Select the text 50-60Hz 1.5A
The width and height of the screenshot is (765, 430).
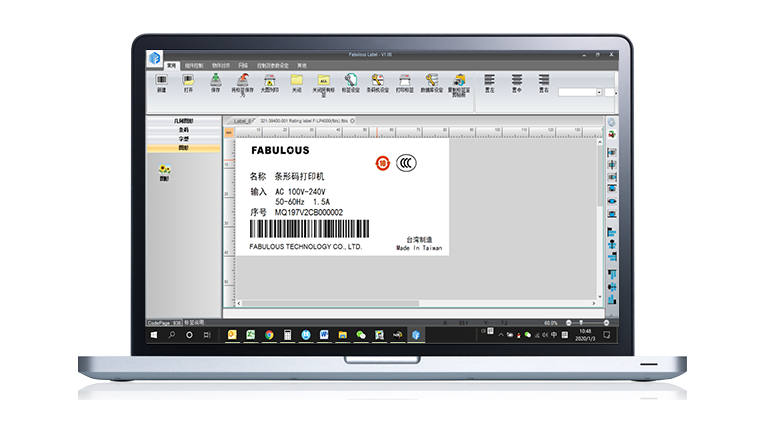click(302, 202)
